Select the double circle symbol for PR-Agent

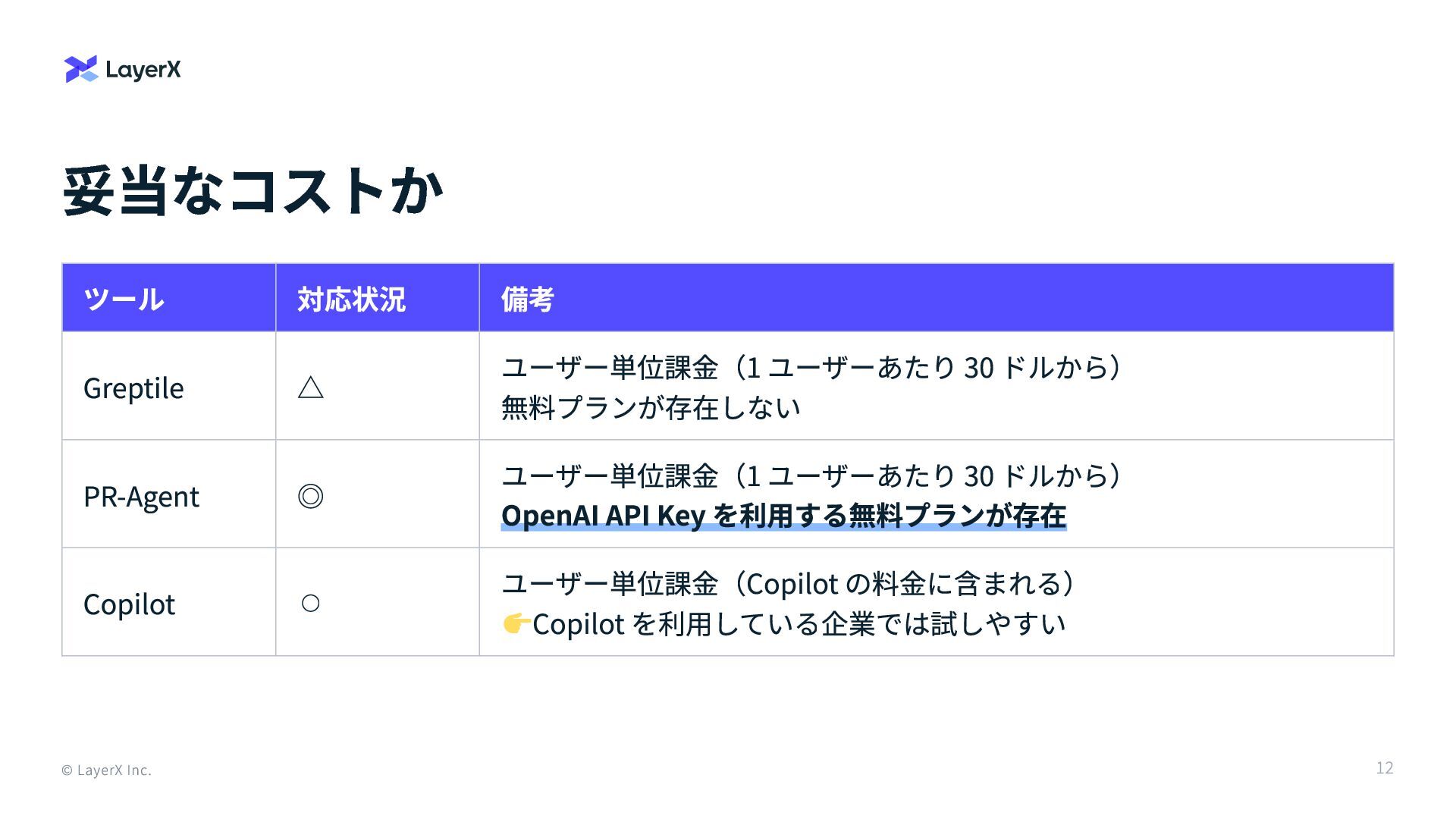tap(311, 496)
